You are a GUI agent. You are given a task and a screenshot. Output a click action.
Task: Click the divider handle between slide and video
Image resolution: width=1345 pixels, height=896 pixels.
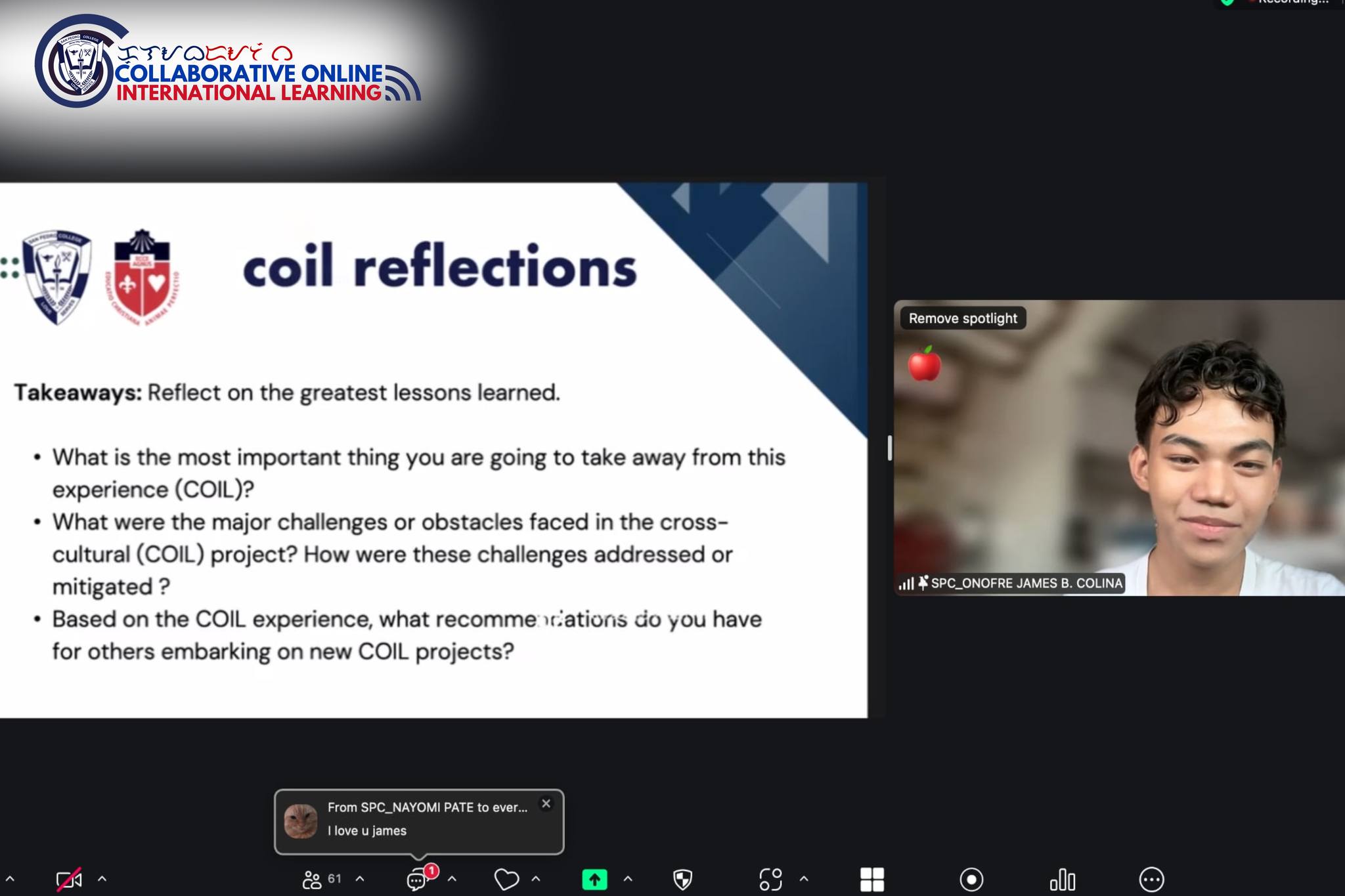(x=889, y=448)
